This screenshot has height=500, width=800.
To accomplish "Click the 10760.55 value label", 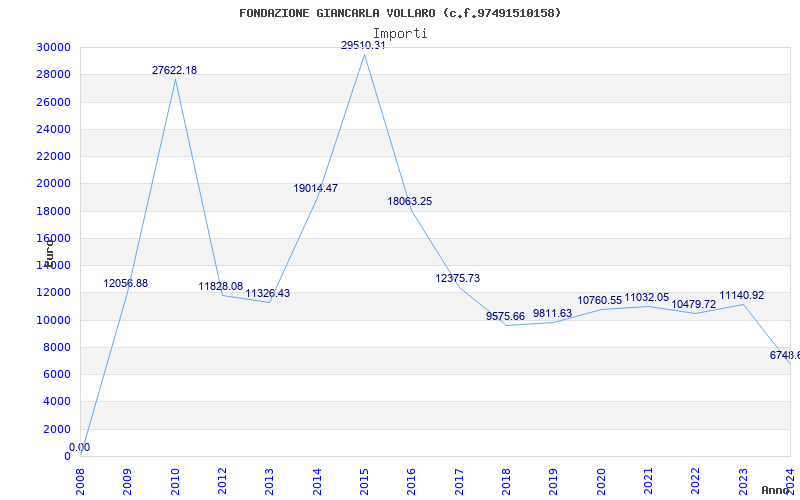I will pos(599,301).
